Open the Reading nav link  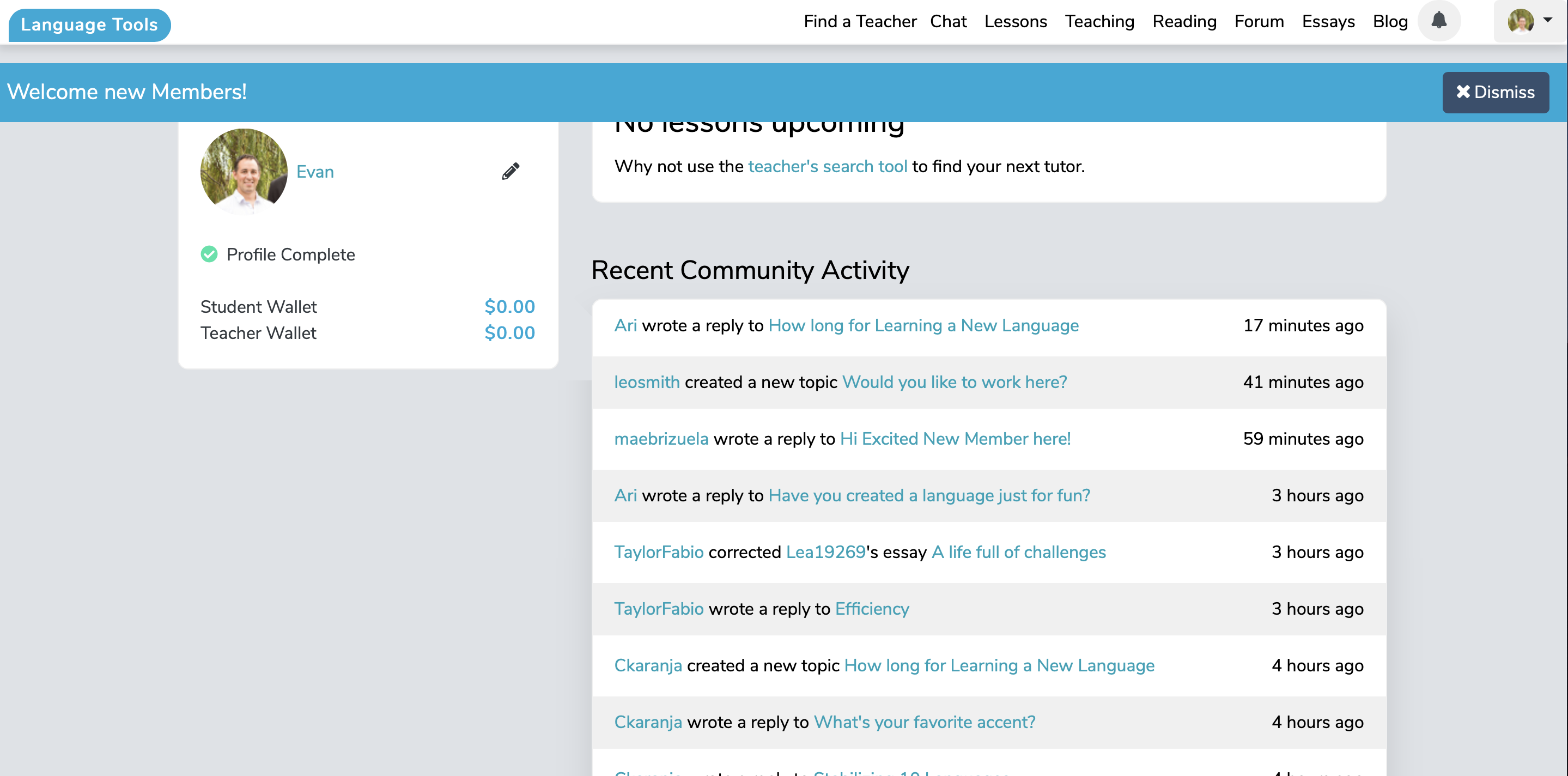pos(1184,21)
